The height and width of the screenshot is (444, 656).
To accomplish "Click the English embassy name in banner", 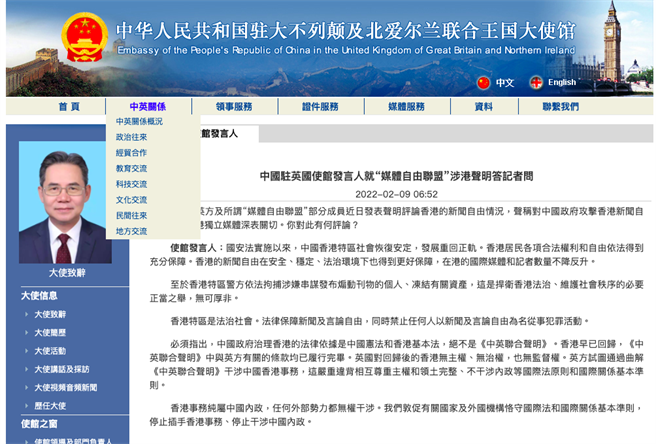I will [346, 50].
